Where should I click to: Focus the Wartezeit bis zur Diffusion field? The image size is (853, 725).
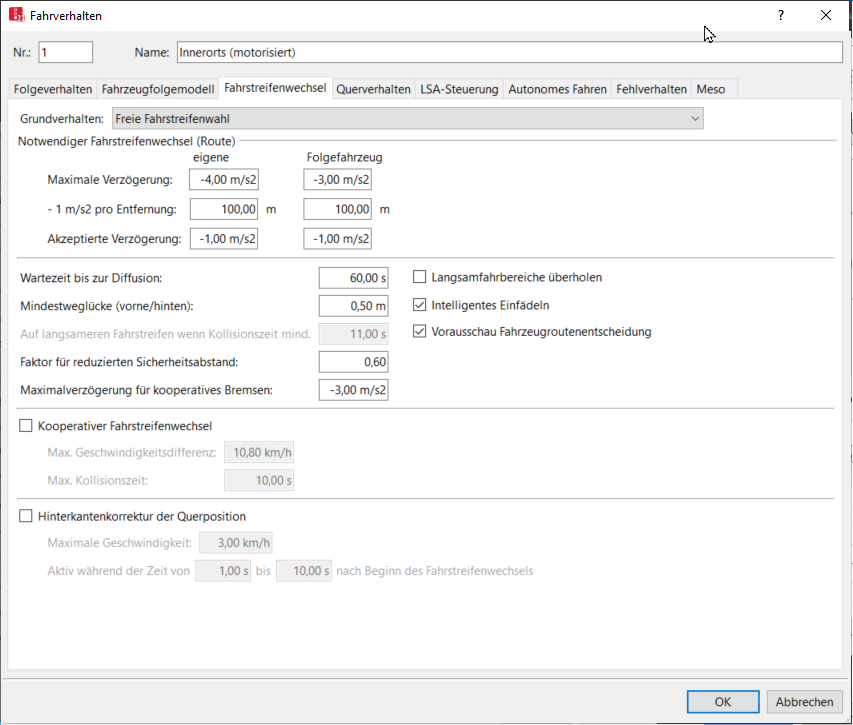353,278
